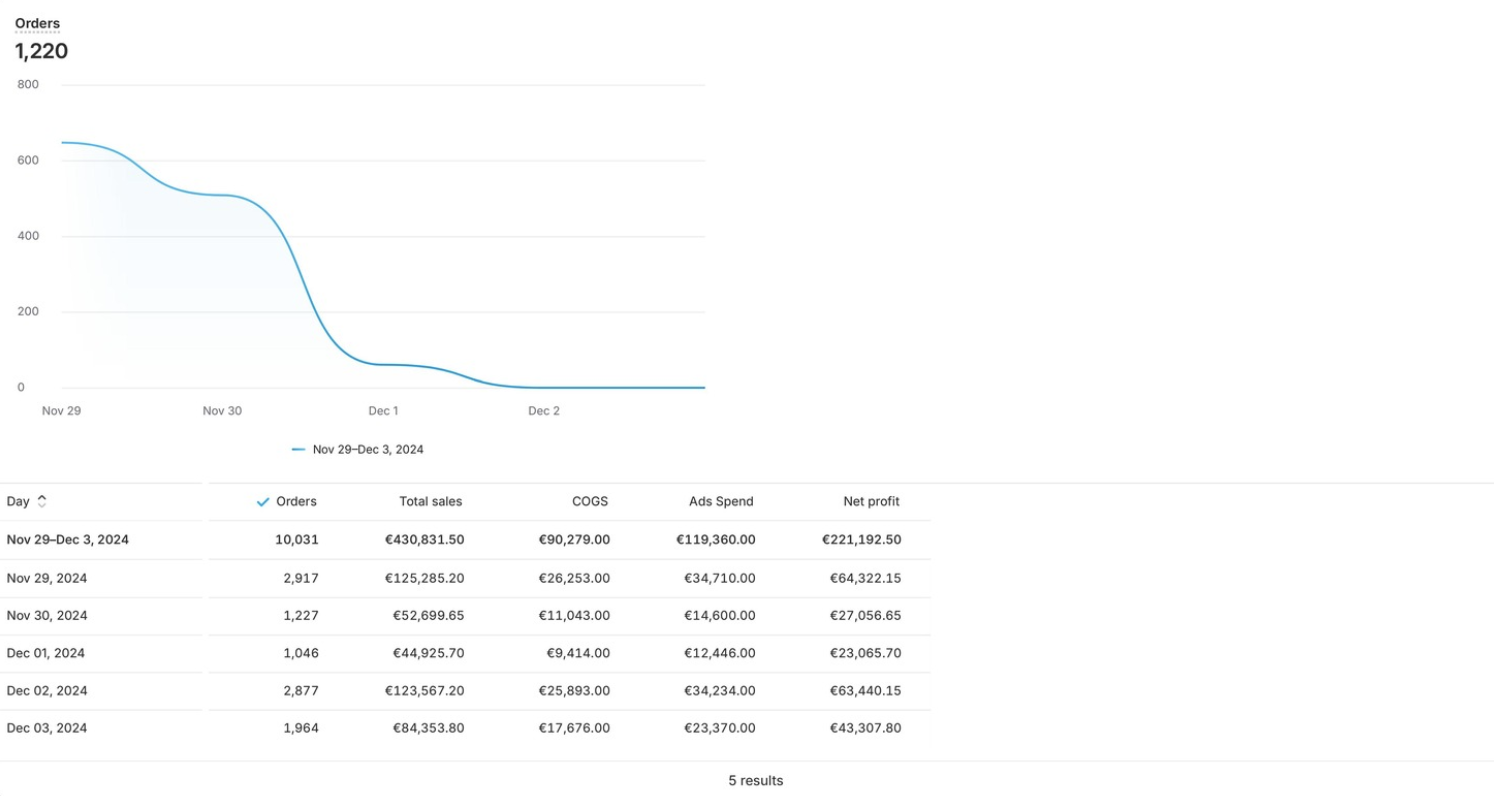Click the €34,710.00 ads spend cell

coord(720,578)
